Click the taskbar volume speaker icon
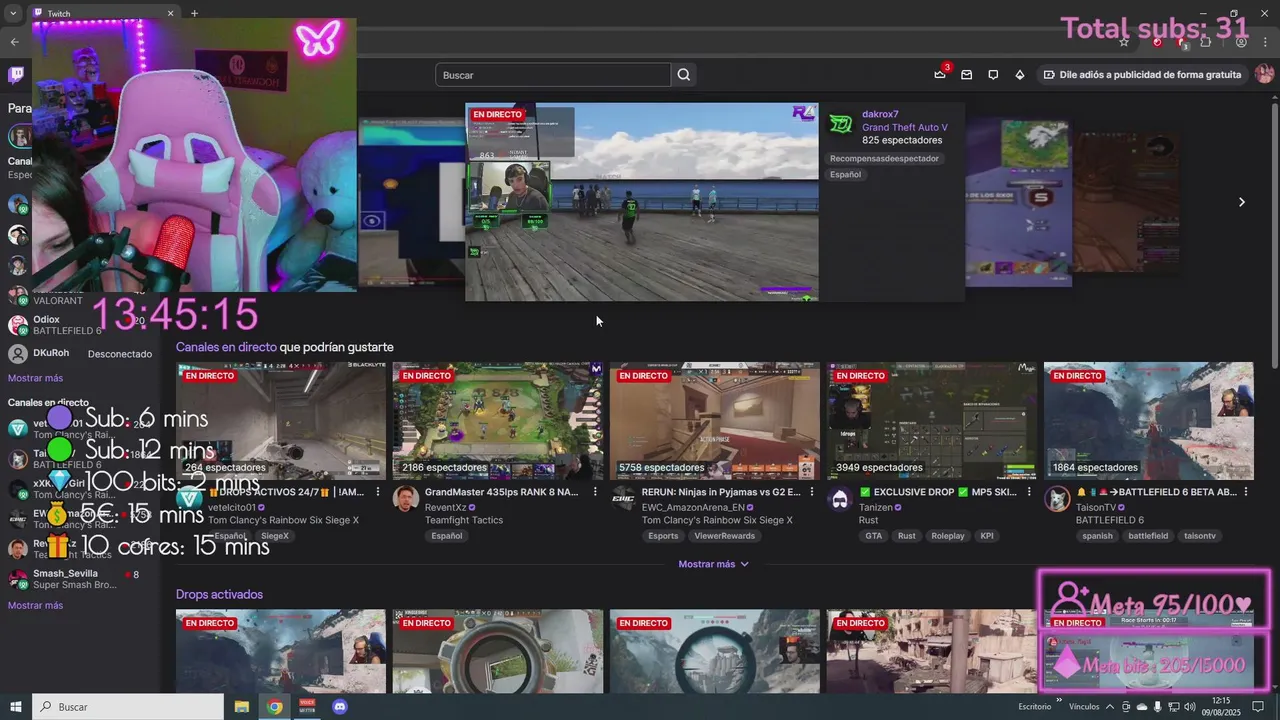Viewport: 1280px width, 720px height. click(1189, 707)
